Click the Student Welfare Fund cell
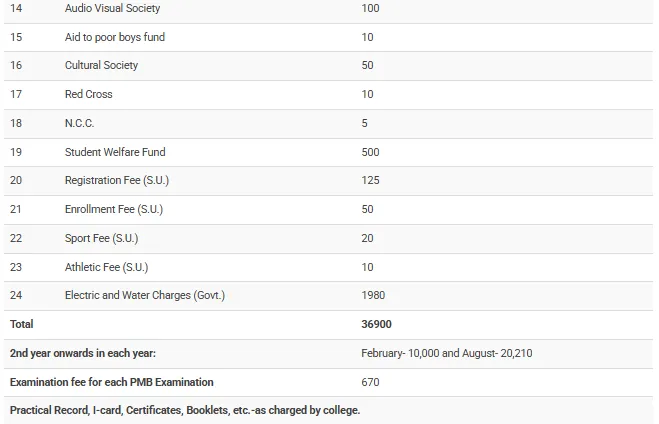The width and height of the screenshot is (659, 424). (x=115, y=152)
